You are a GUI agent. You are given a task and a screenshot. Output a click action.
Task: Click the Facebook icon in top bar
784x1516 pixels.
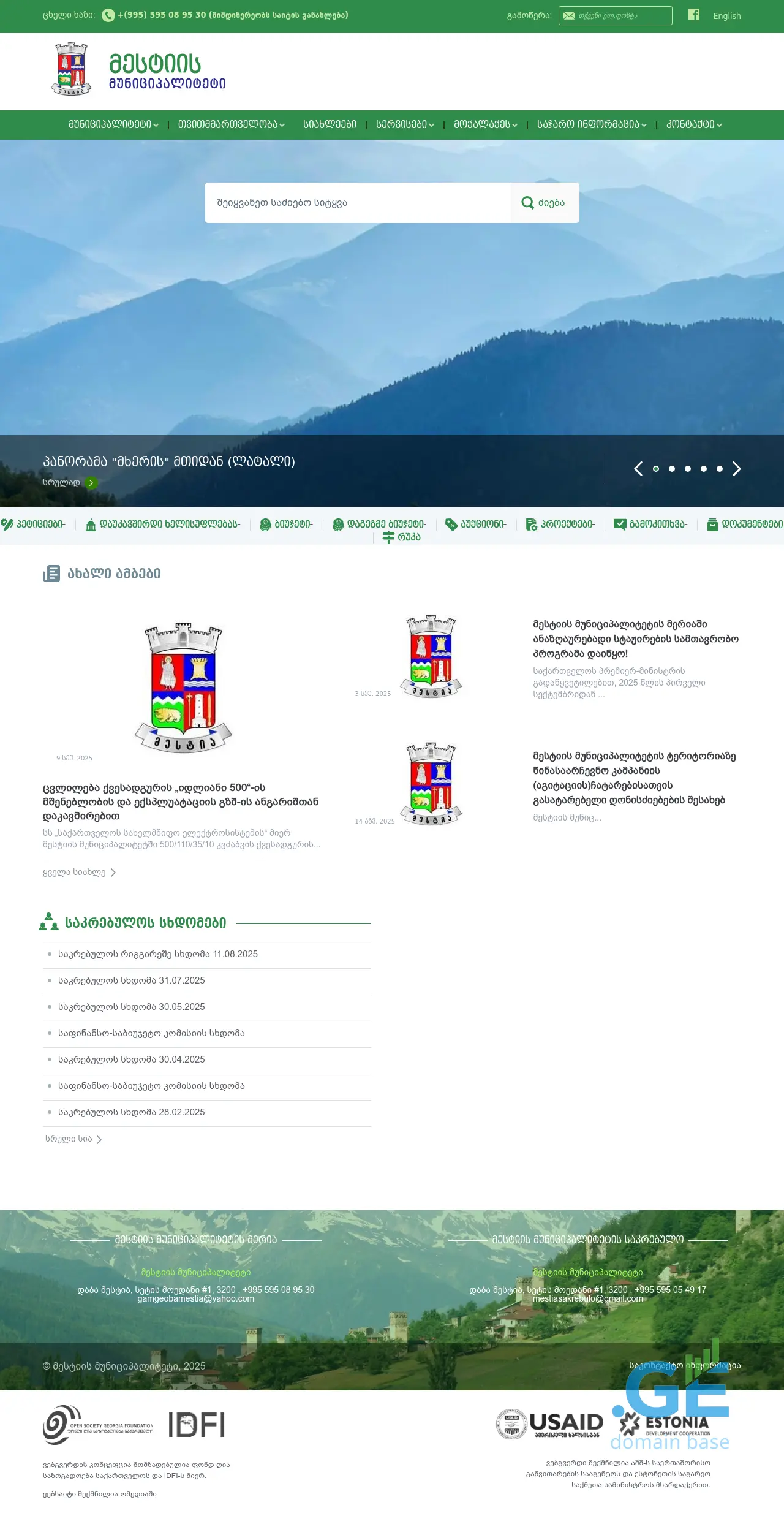693,15
